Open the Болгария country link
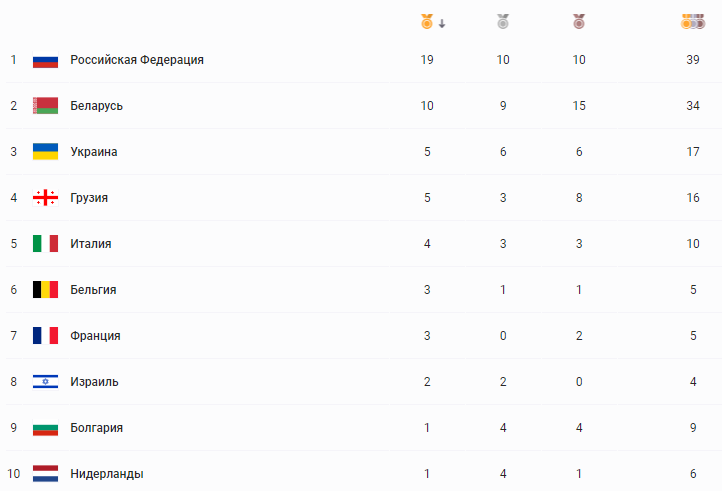This screenshot has height=491, width=722. [97, 428]
